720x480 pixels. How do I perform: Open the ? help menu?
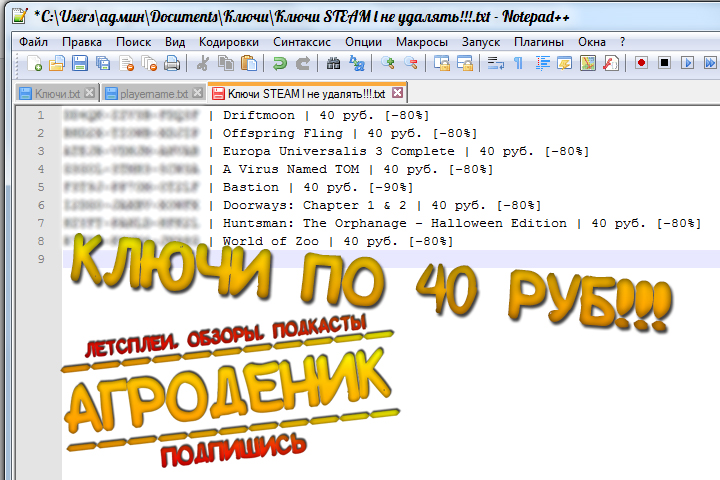click(622, 42)
